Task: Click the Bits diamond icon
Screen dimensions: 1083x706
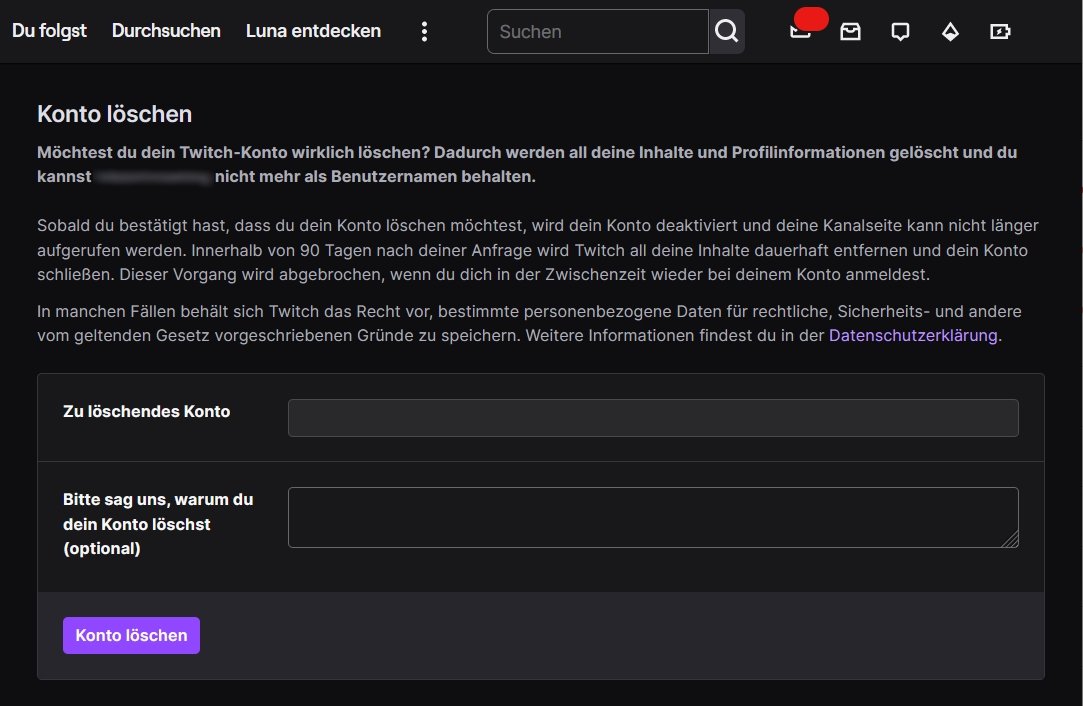Action: tap(950, 32)
